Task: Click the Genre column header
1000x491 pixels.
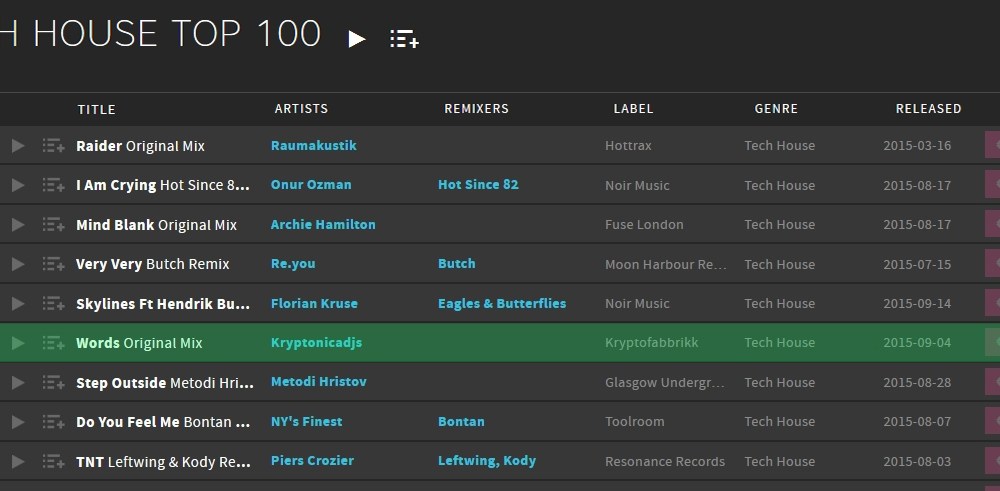Action: pyautogui.click(x=776, y=109)
